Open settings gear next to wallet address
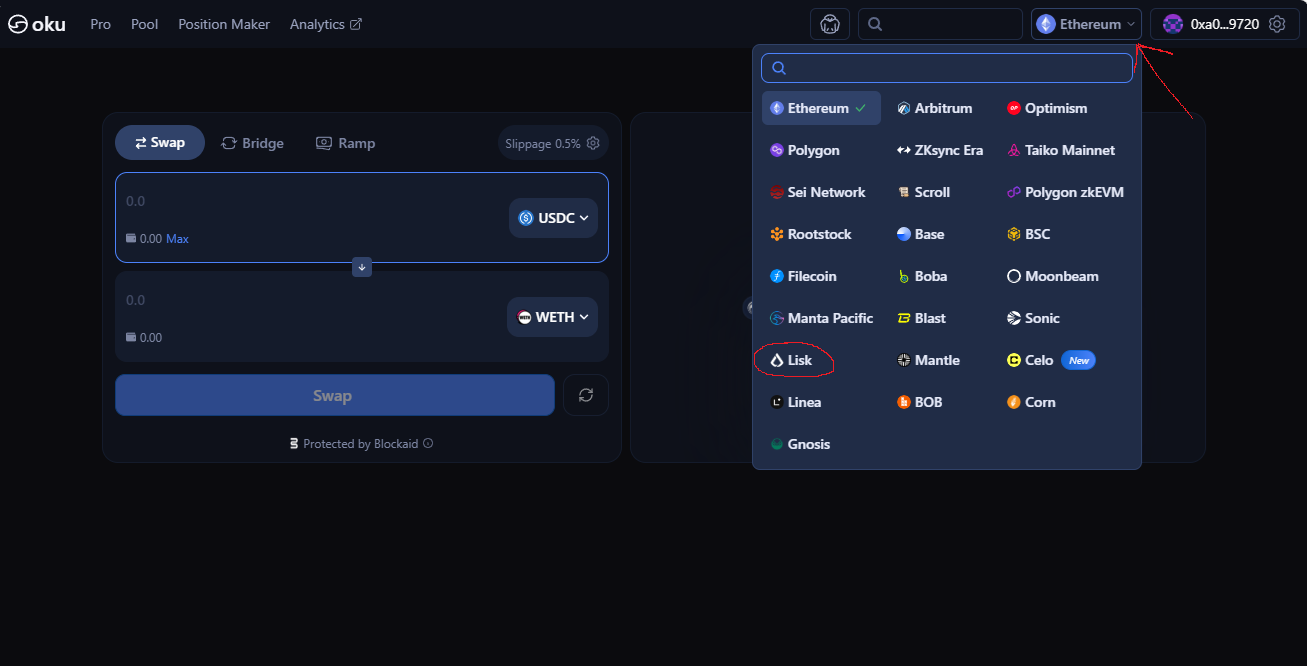The height and width of the screenshot is (666, 1307). pyautogui.click(x=1277, y=24)
